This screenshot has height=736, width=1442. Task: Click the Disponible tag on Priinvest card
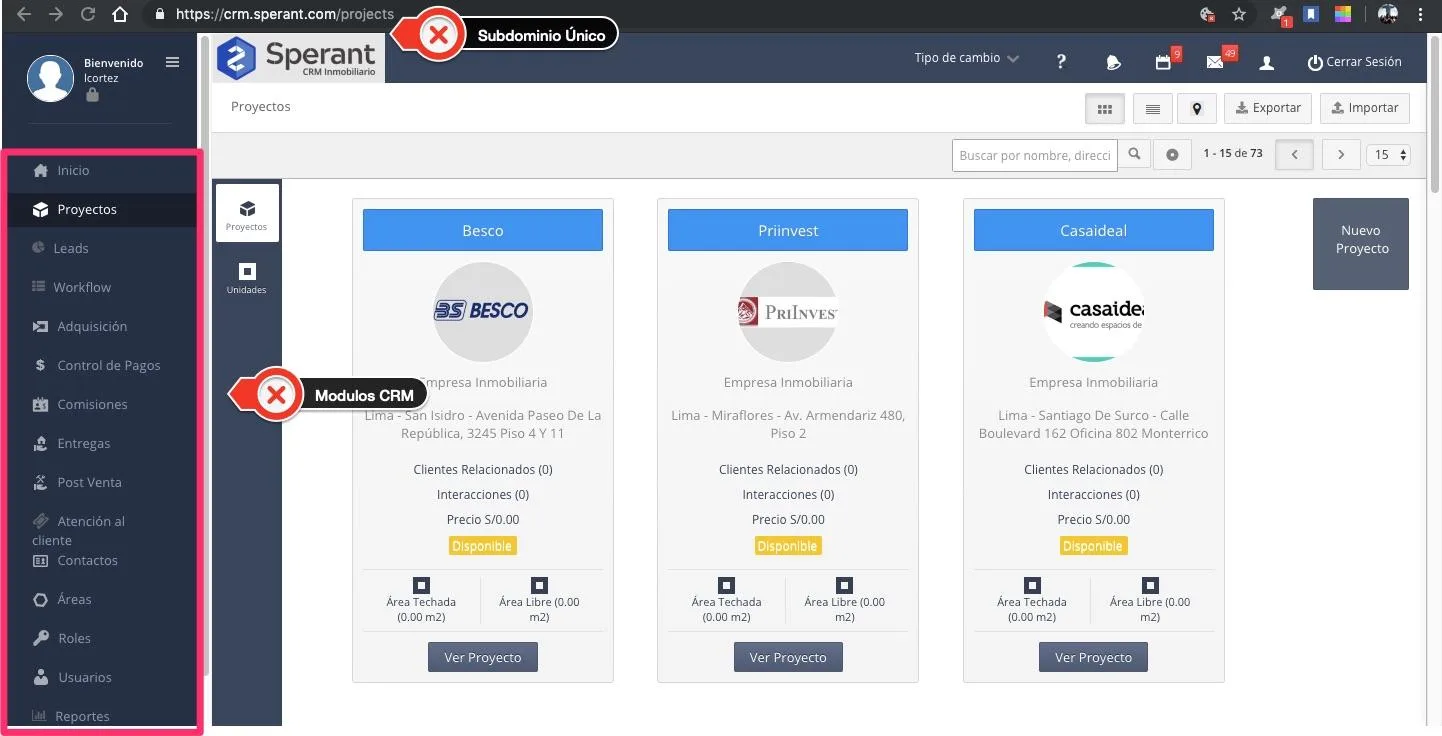click(x=788, y=546)
